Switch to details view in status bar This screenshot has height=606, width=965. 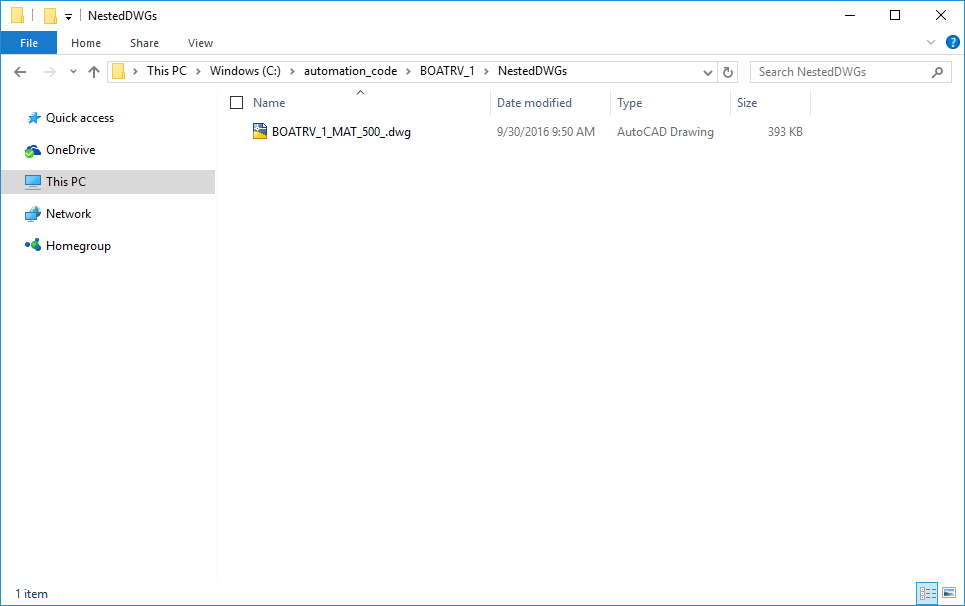(927, 593)
